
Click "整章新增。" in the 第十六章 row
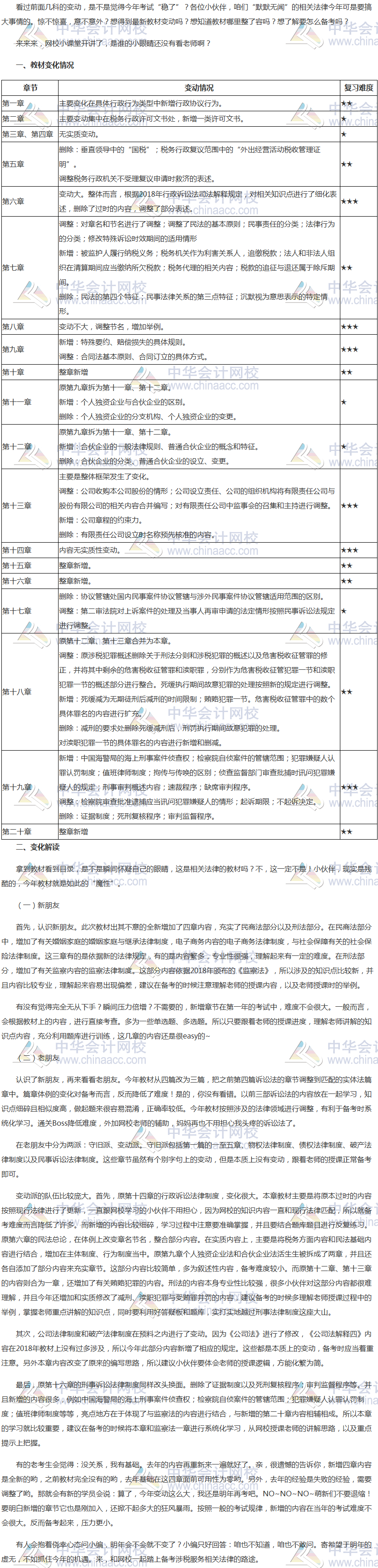tap(75, 581)
